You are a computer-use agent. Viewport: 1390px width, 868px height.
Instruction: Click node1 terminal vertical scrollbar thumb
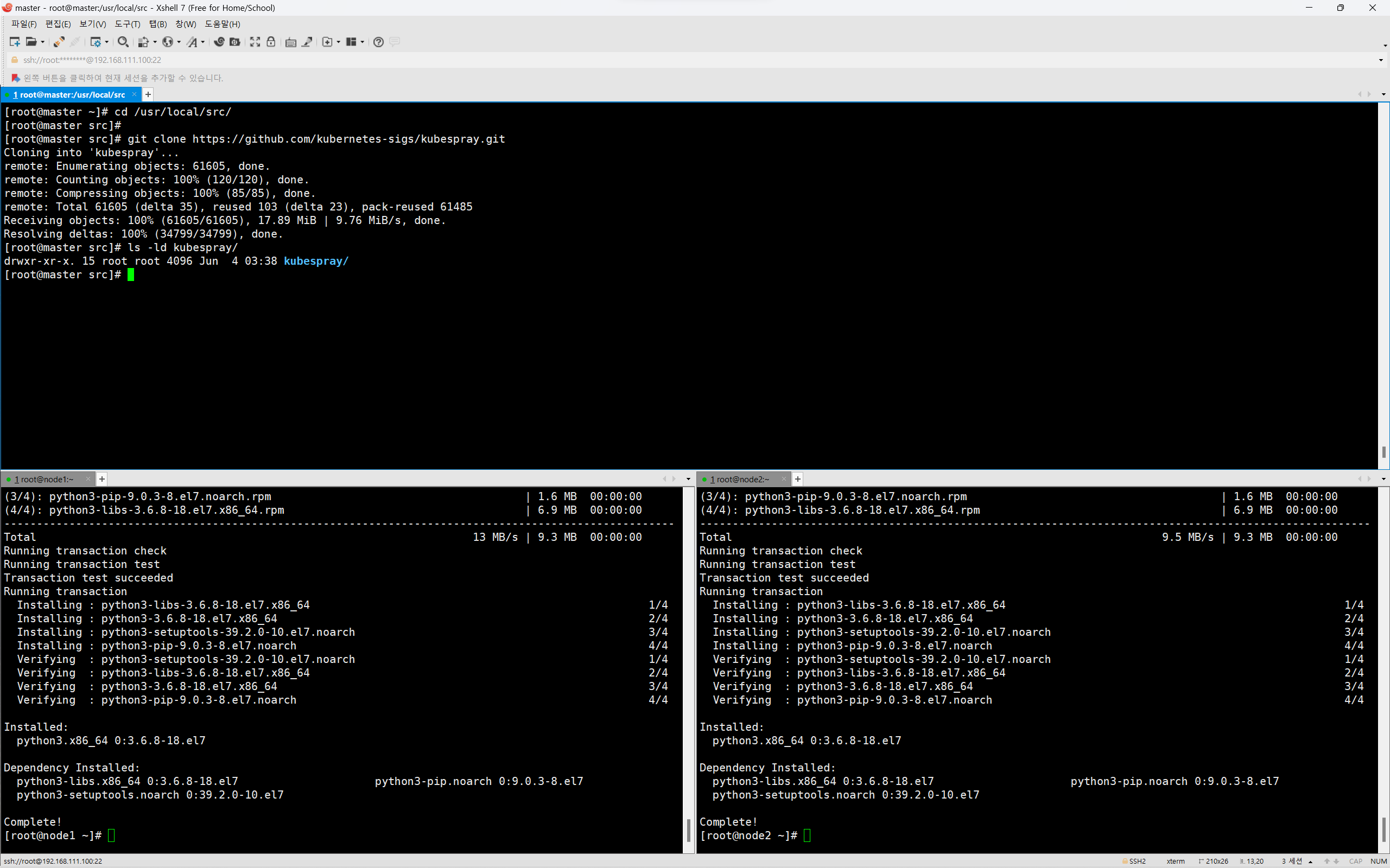[x=688, y=830]
